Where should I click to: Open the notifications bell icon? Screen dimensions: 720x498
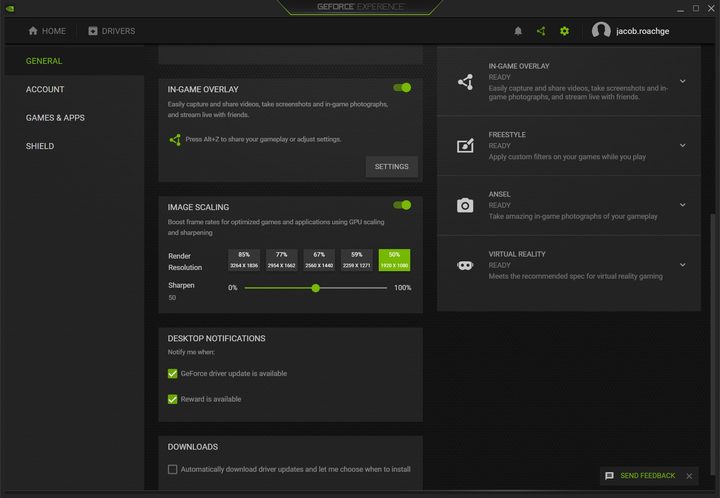point(518,31)
